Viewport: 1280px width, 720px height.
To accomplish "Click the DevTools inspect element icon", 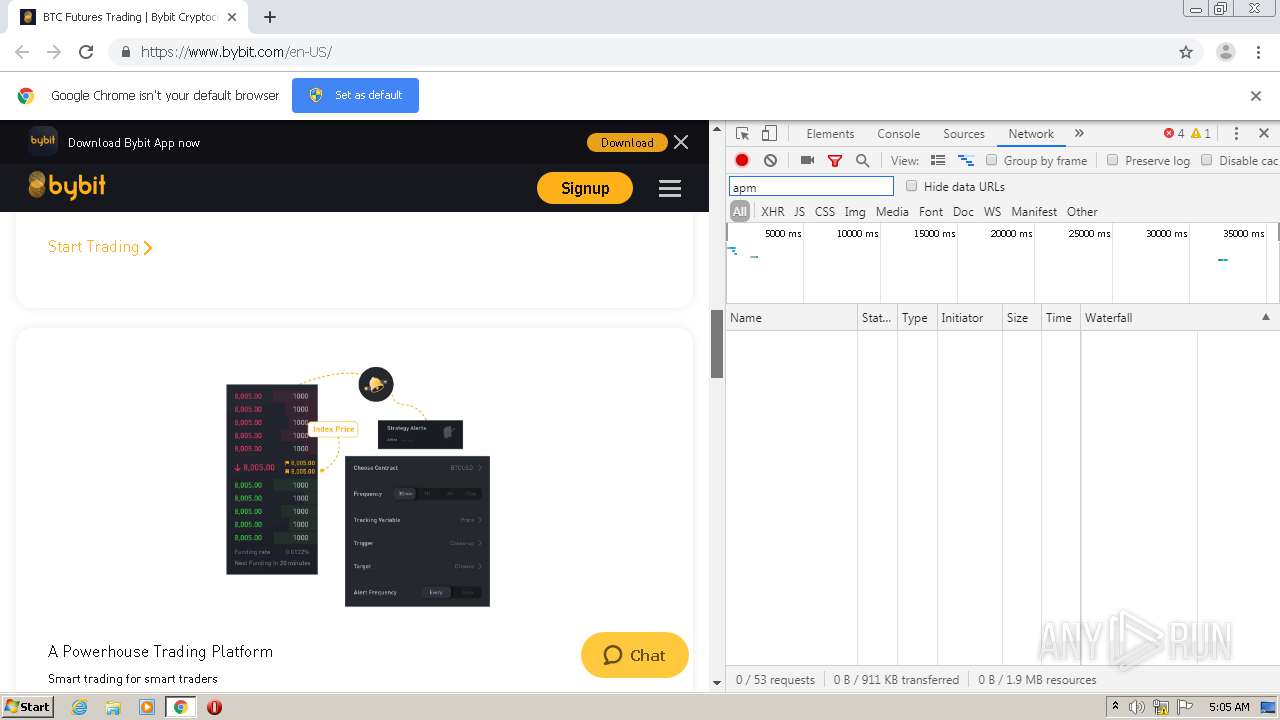I will coord(742,133).
